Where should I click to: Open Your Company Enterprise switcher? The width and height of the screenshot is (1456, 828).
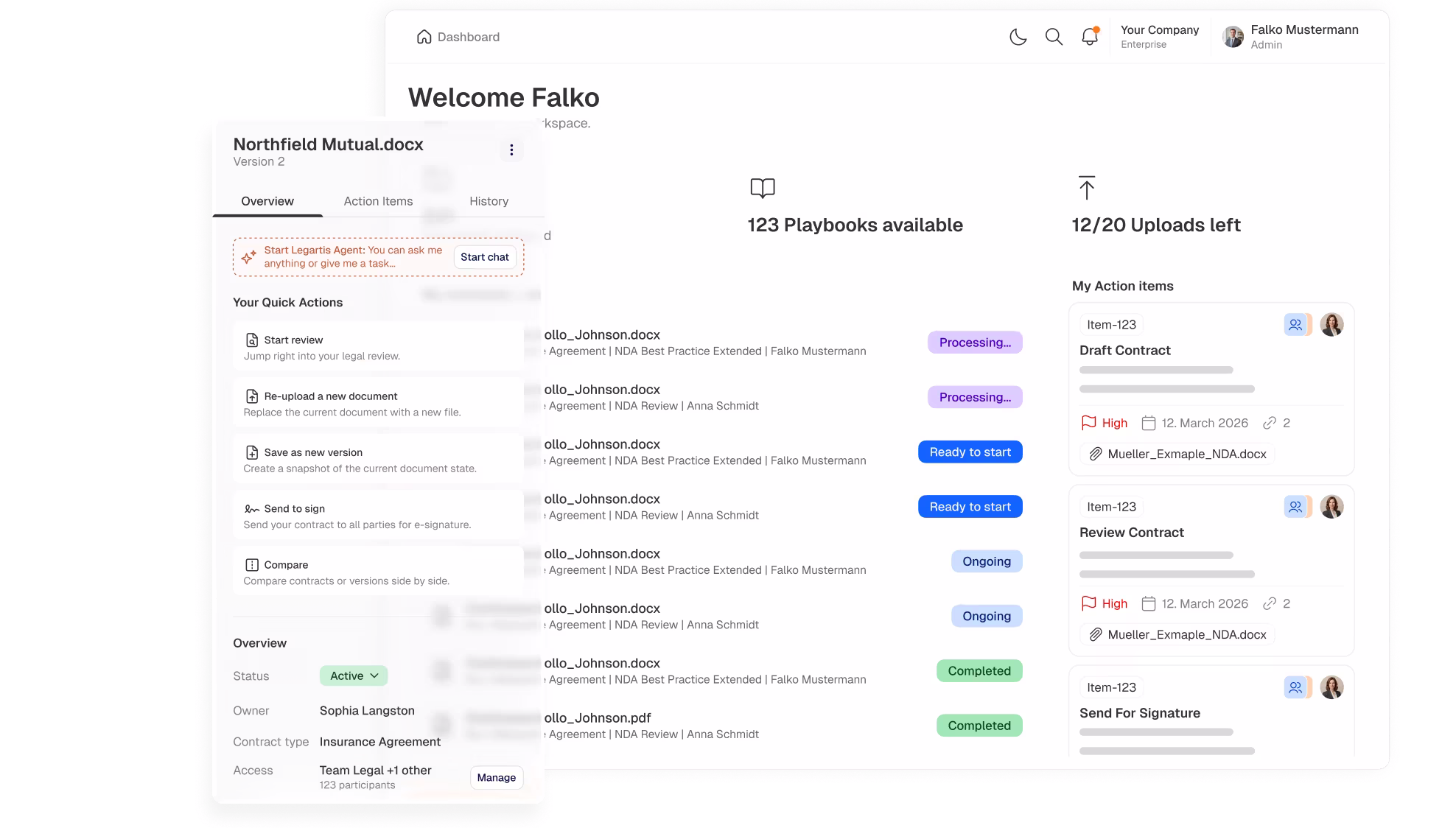click(x=1159, y=36)
